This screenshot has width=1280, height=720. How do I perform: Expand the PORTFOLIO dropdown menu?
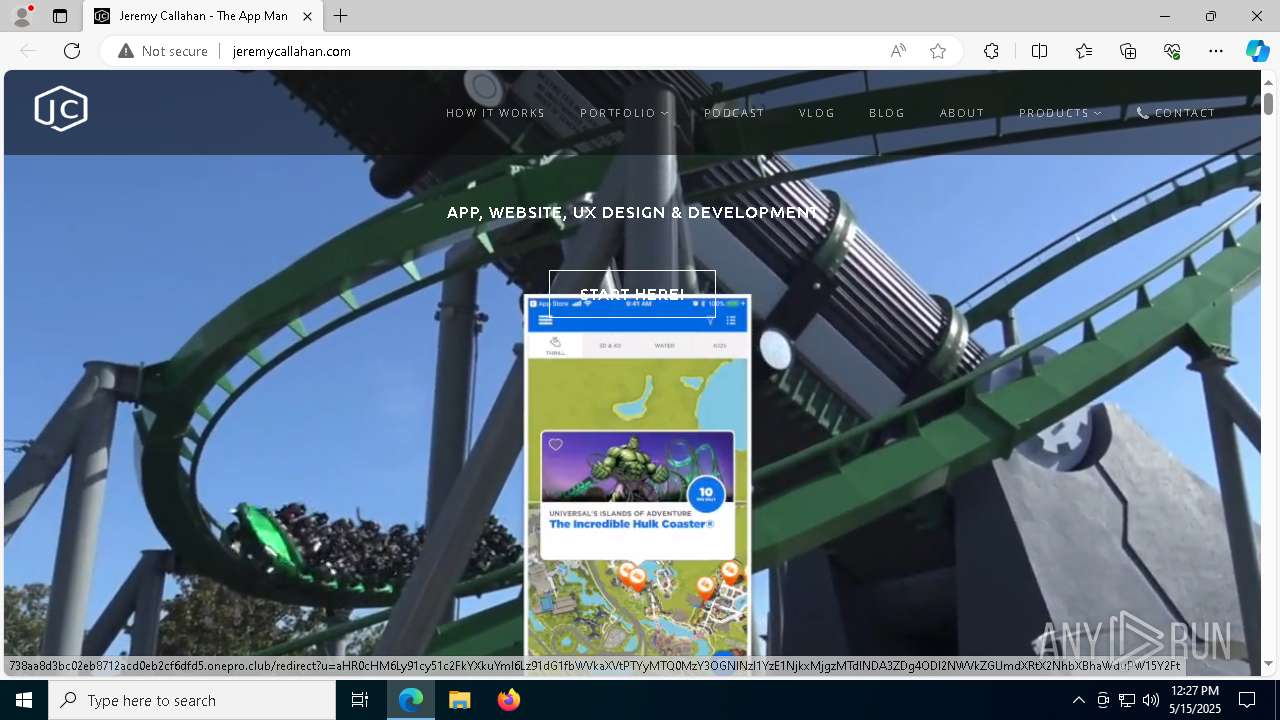(625, 113)
